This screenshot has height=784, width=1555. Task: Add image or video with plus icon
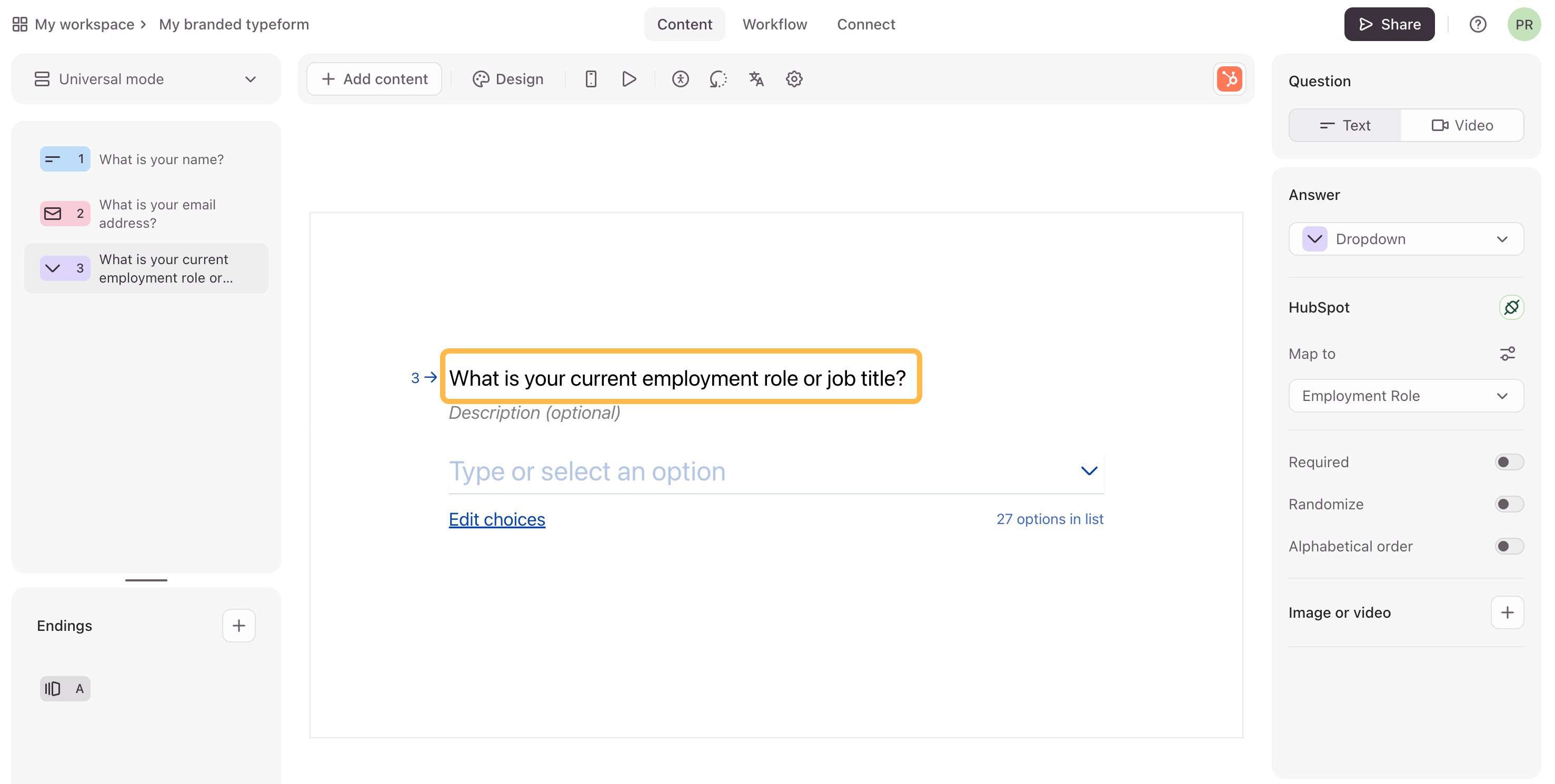(x=1507, y=612)
